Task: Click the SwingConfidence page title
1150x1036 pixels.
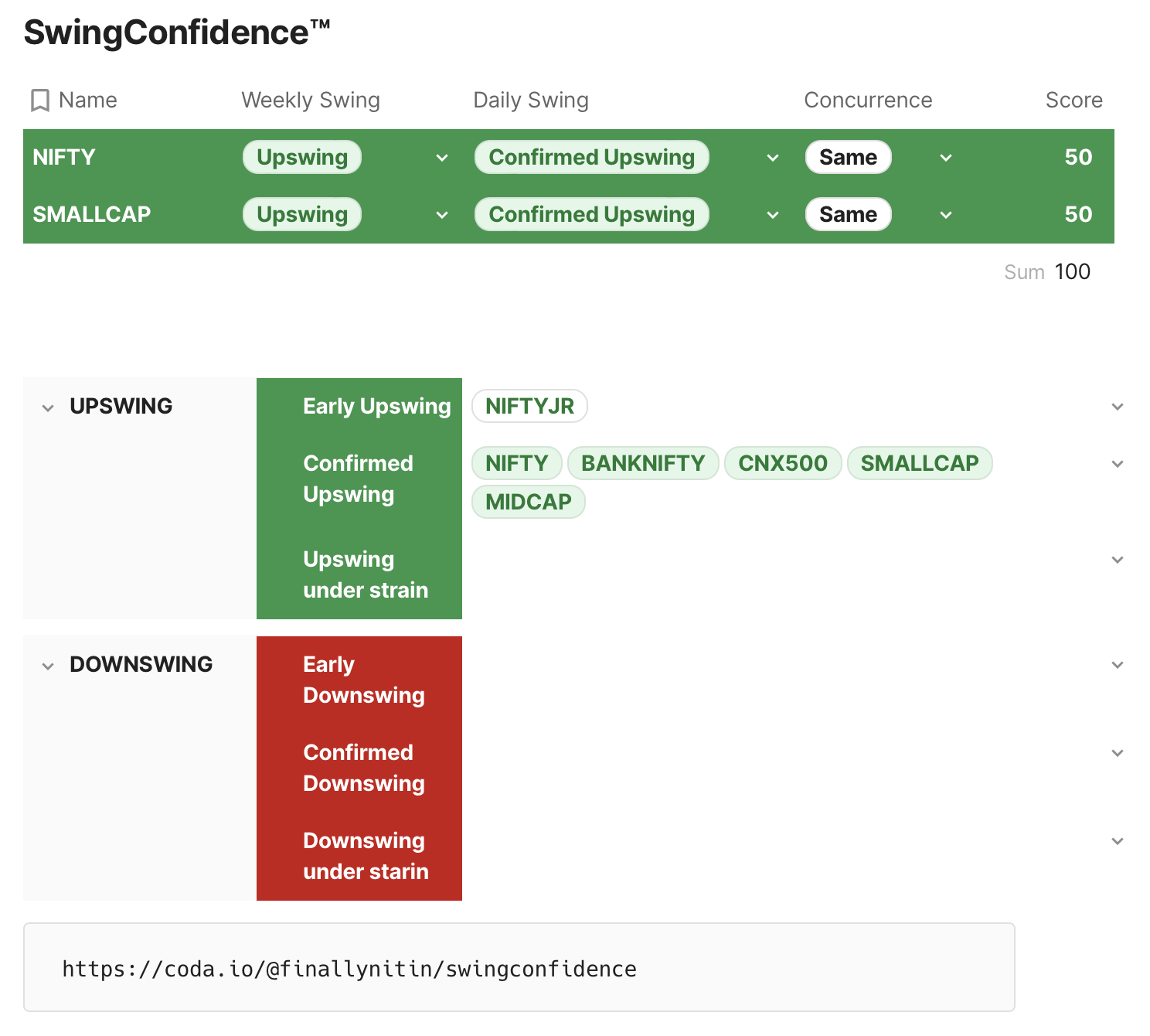Action: click(177, 32)
